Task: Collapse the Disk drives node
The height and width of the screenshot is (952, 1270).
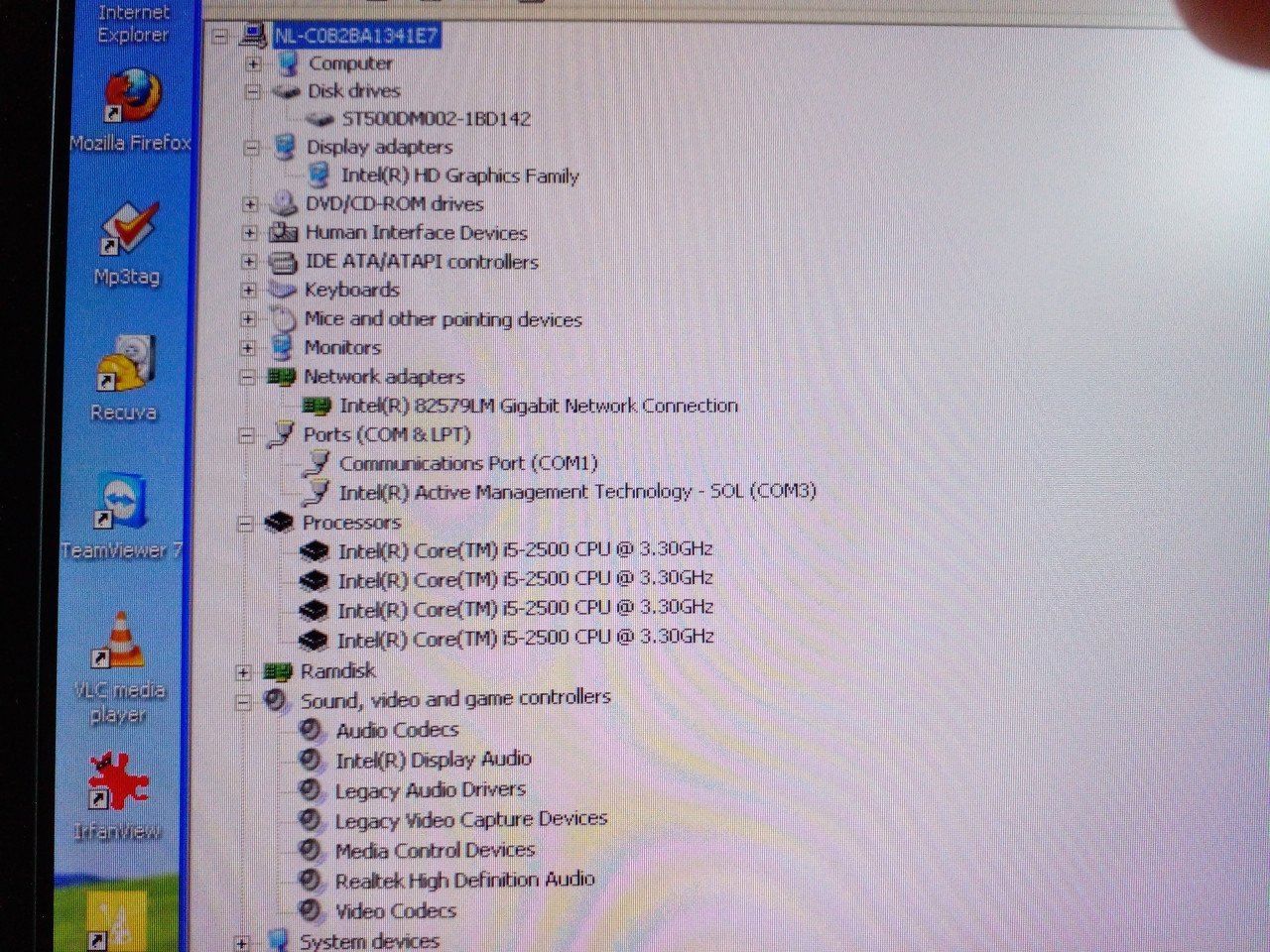Action: point(253,92)
